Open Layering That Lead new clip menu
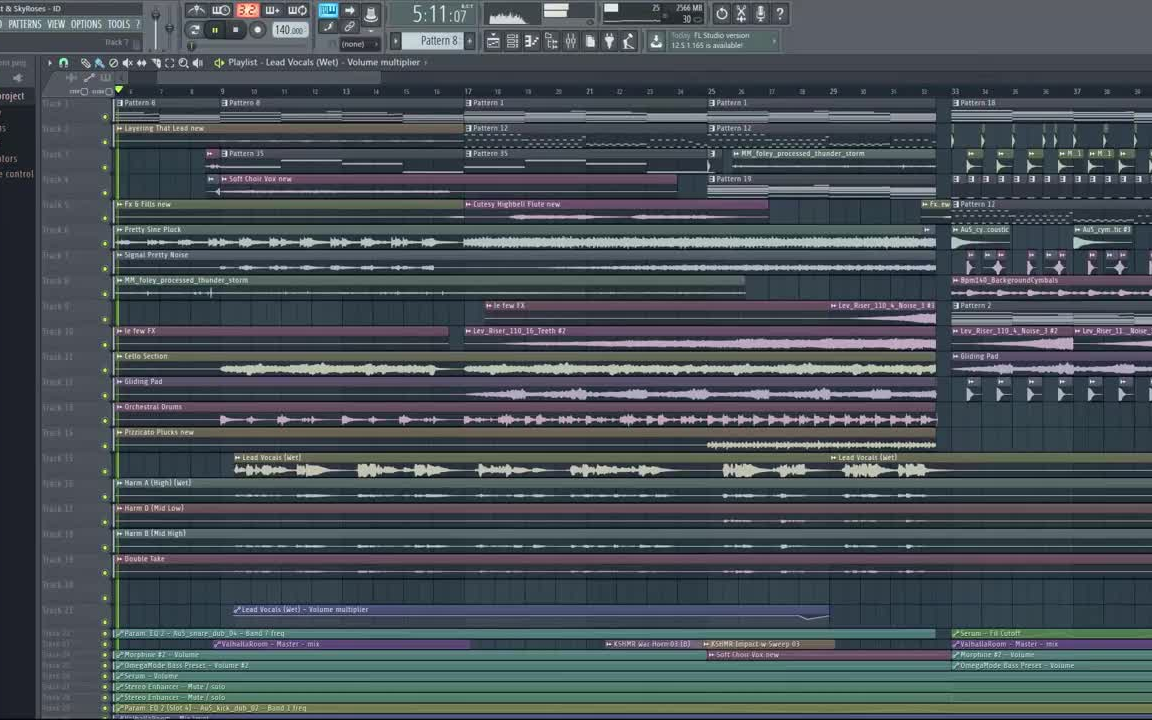1152x720 pixels. pyautogui.click(x=119, y=129)
